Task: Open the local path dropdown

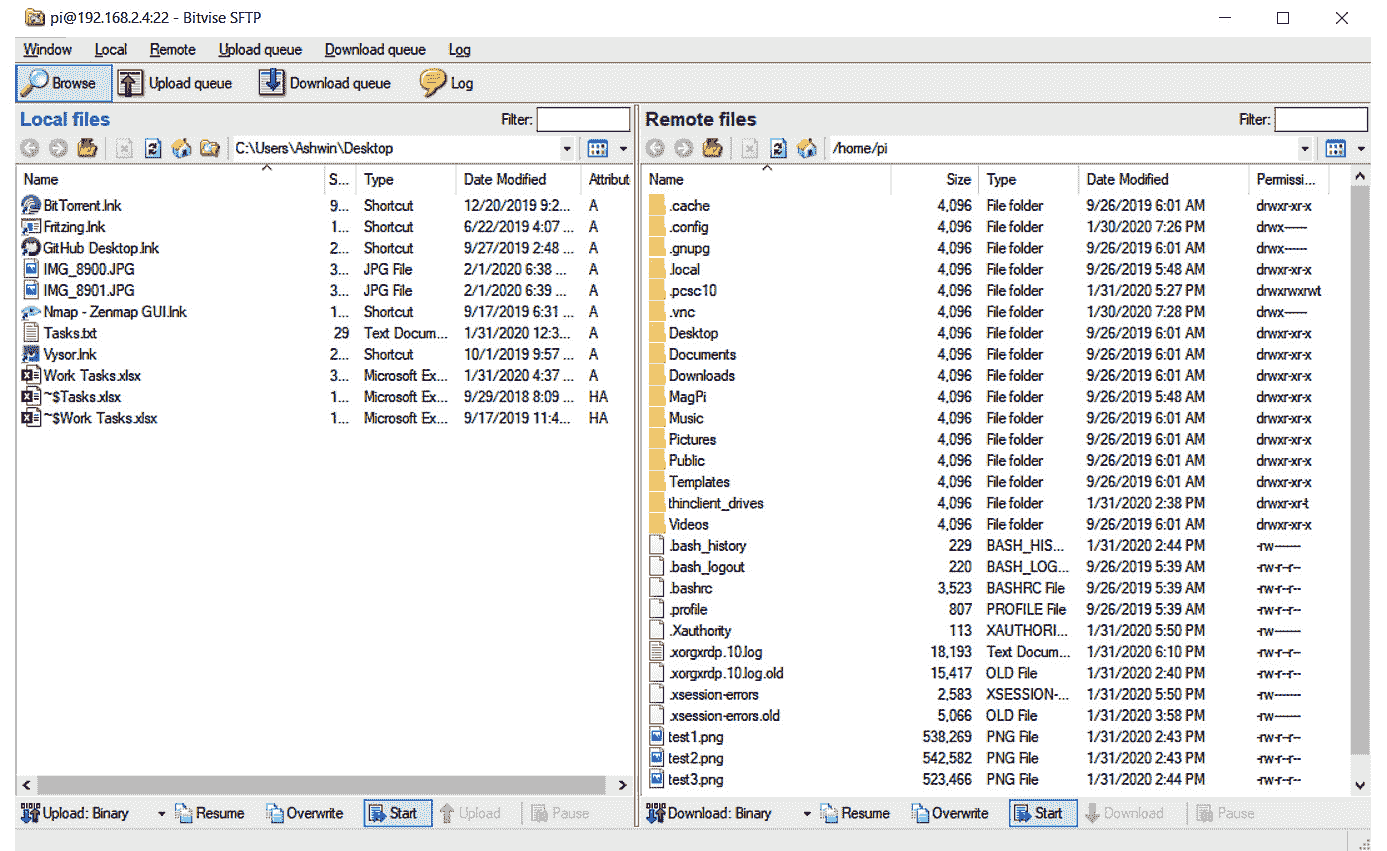Action: coord(566,147)
